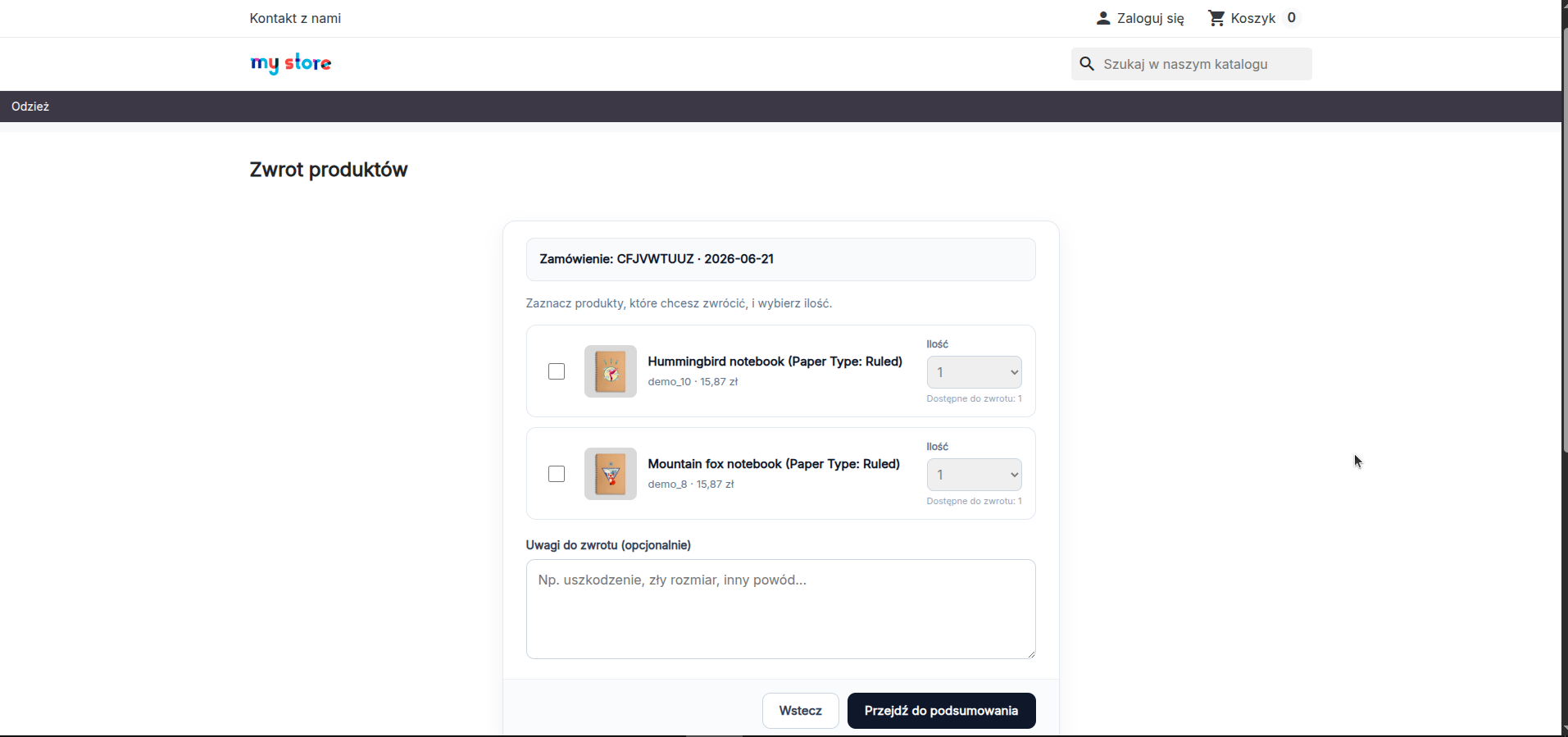Click the demo_10 · 15,87 zł text
Viewport: 1568px width, 737px height.
click(x=693, y=382)
